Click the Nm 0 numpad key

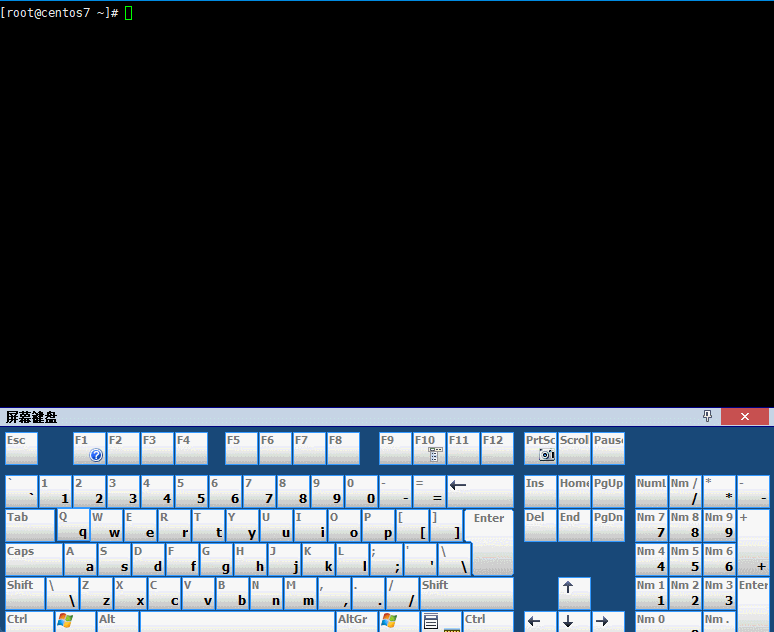[668, 622]
